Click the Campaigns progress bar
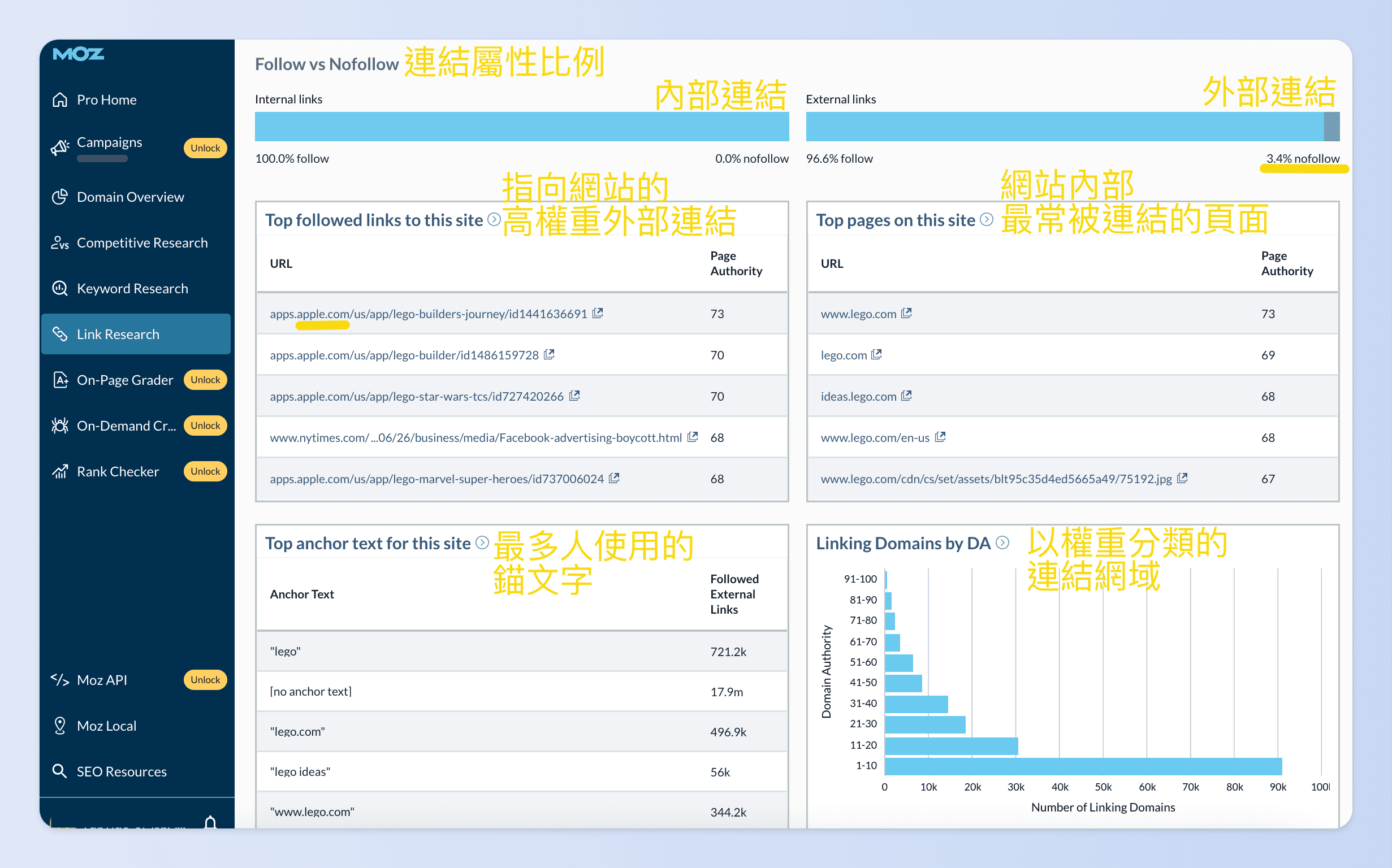The image size is (1392, 868). (102, 159)
